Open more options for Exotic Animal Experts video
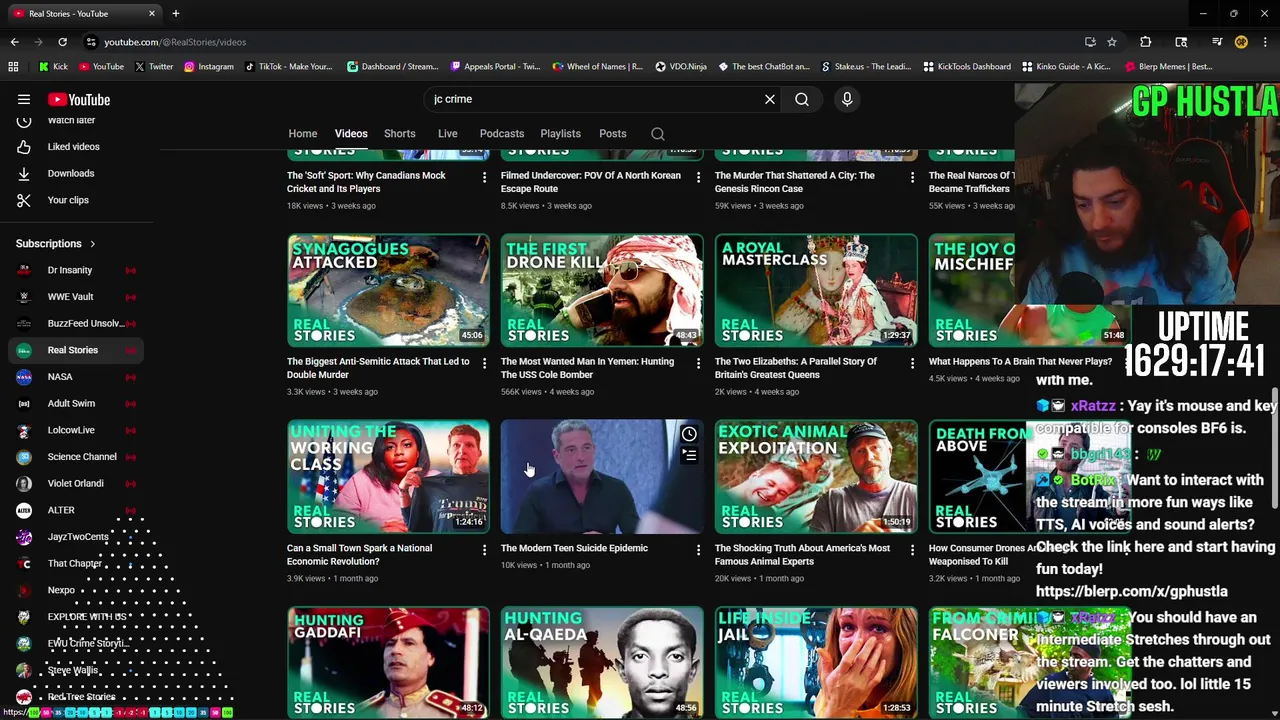1280x720 pixels. point(912,550)
